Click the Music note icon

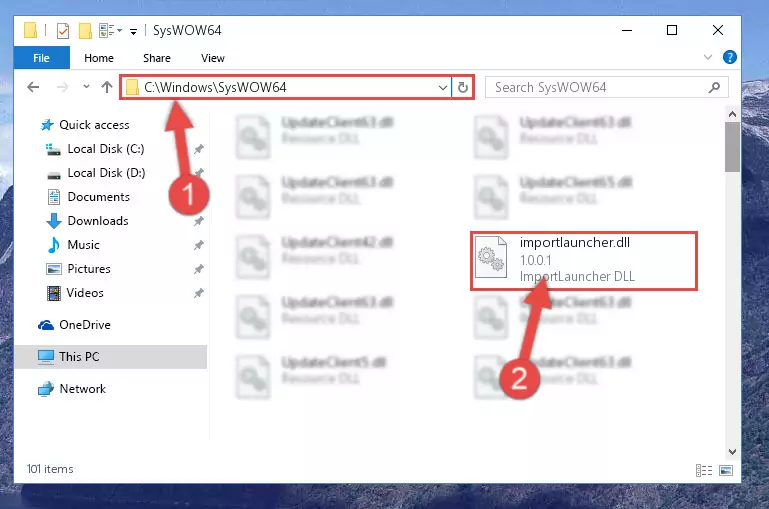[x=53, y=245]
